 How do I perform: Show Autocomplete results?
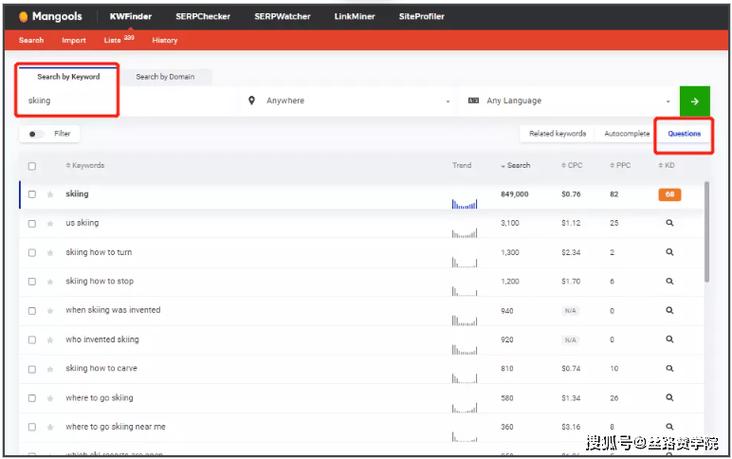tap(627, 134)
